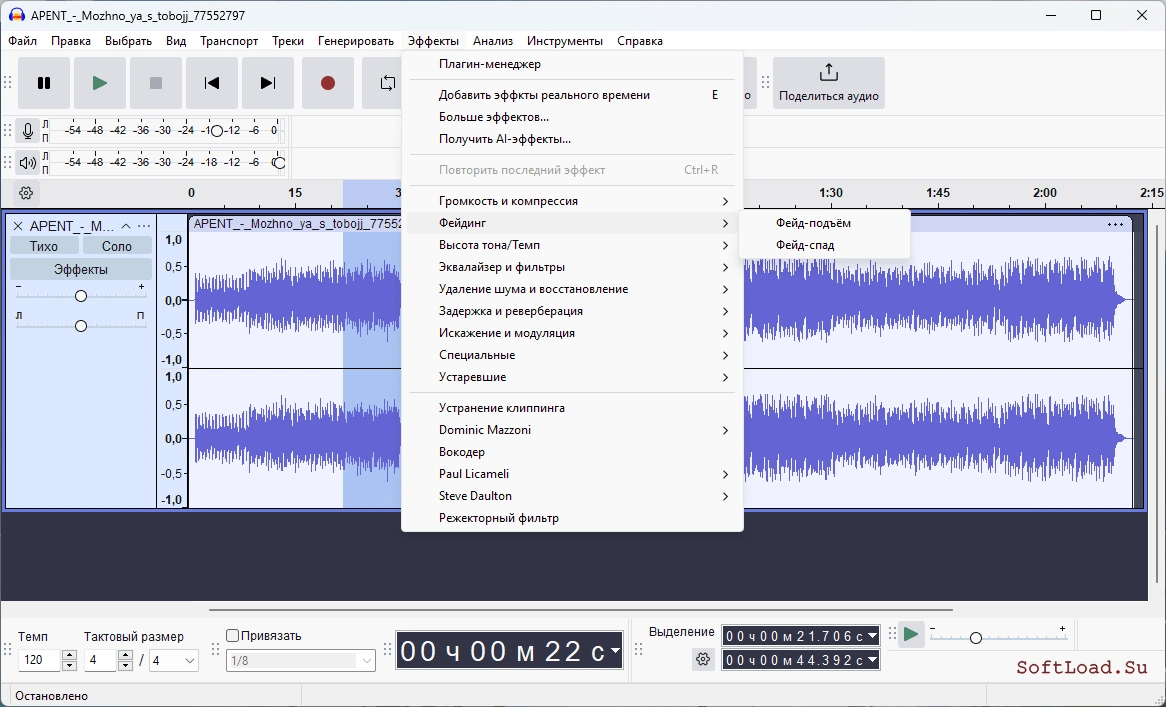Screen dimensions: 1166x707
Task: Open the Правка menu
Action: [x=71, y=41]
